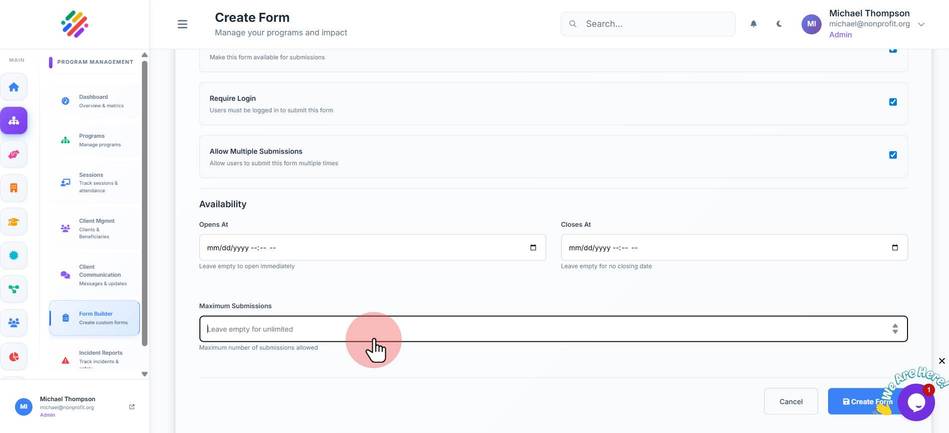Go to Client Mgmnt menu item
This screenshot has width=949, height=433.
94,228
